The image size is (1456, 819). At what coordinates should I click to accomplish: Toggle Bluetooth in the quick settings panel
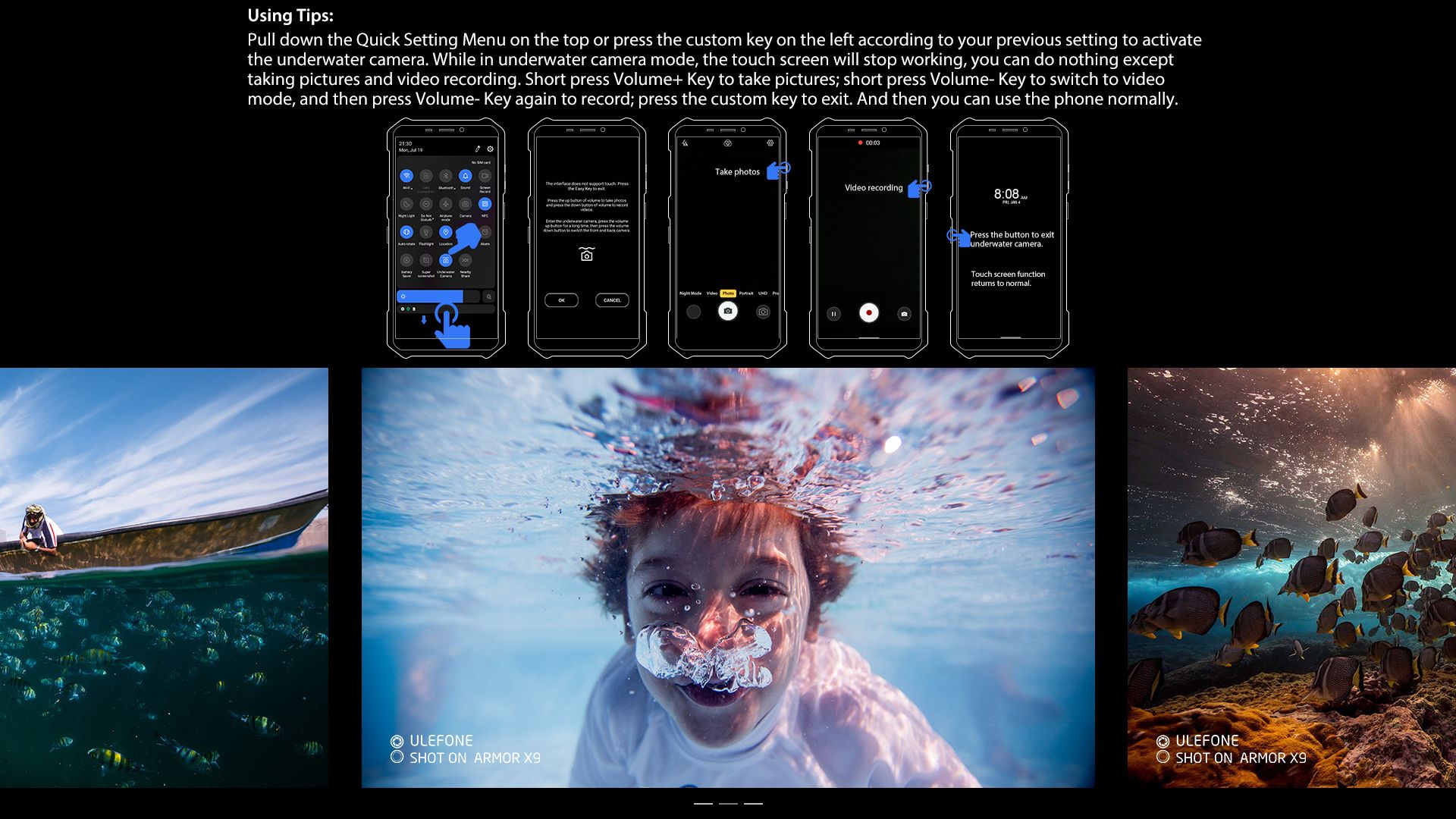coord(446,176)
